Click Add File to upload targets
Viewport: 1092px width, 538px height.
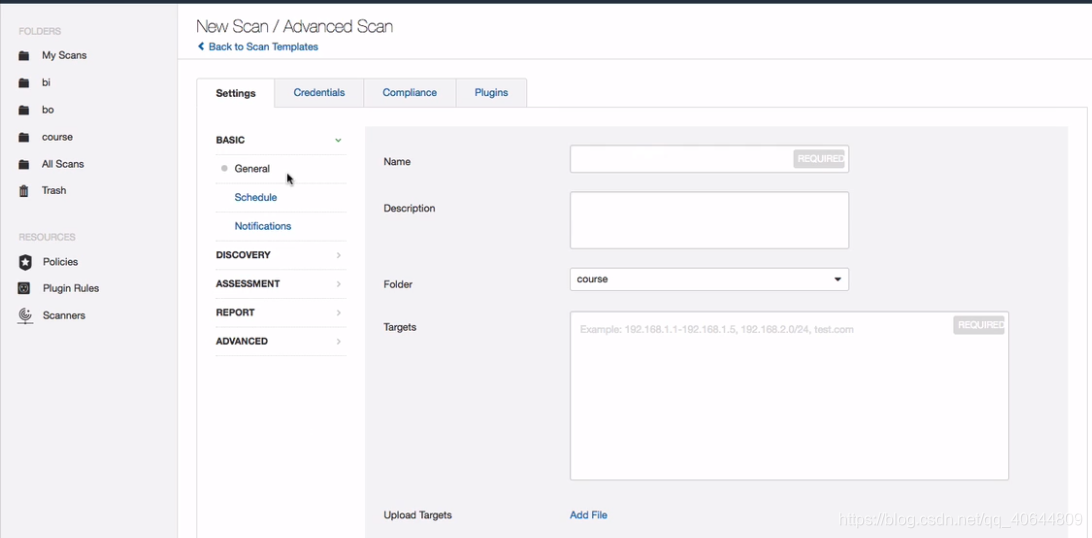tap(588, 515)
